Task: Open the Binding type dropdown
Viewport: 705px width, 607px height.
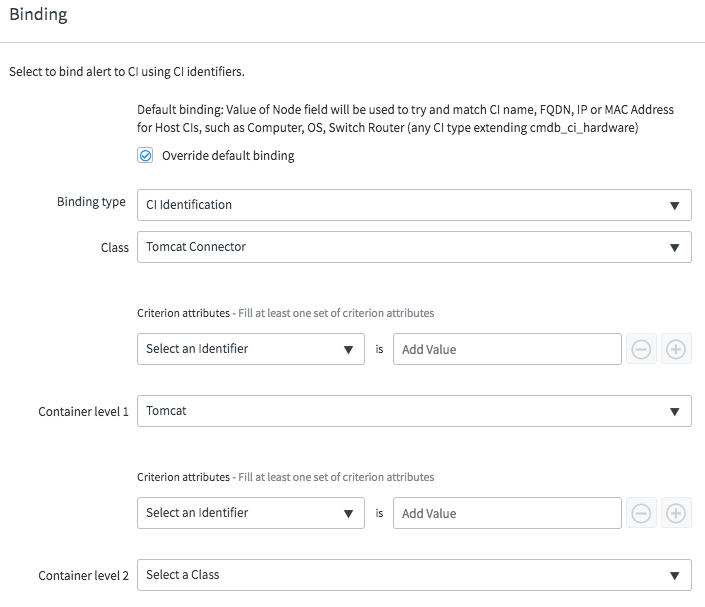Action: [414, 205]
